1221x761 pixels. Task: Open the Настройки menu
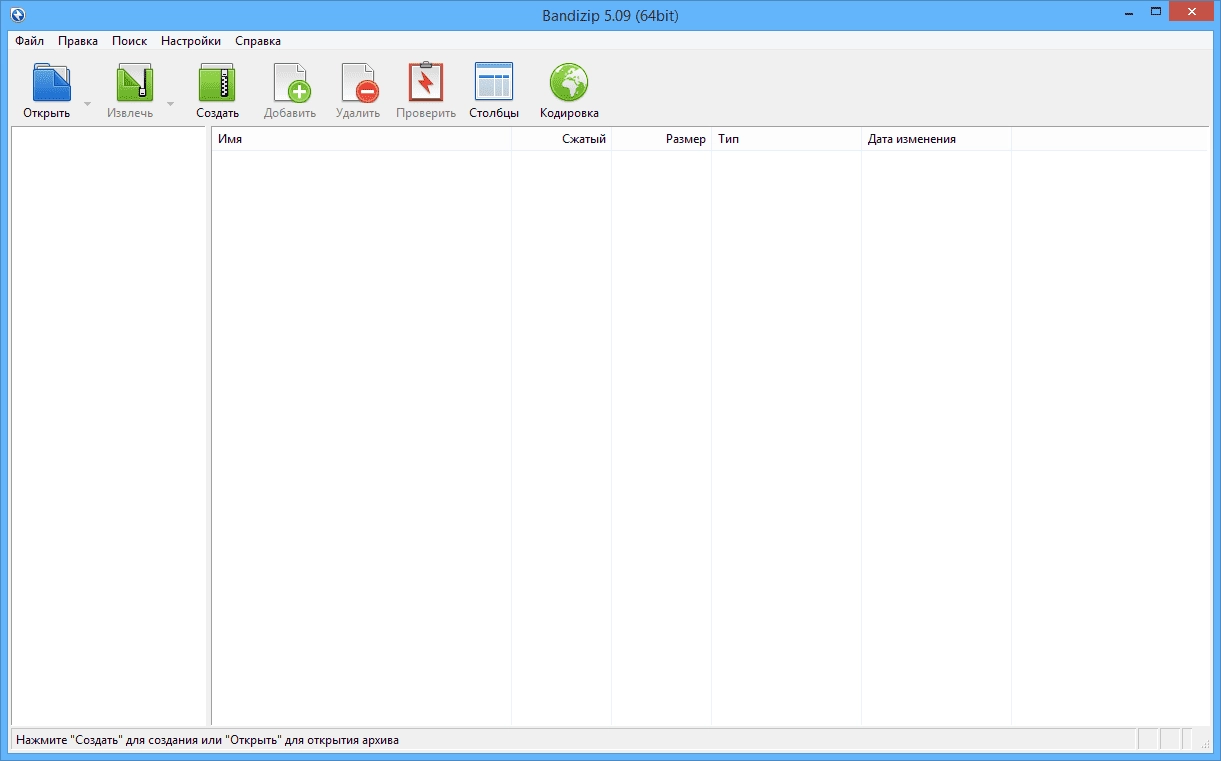click(x=191, y=41)
